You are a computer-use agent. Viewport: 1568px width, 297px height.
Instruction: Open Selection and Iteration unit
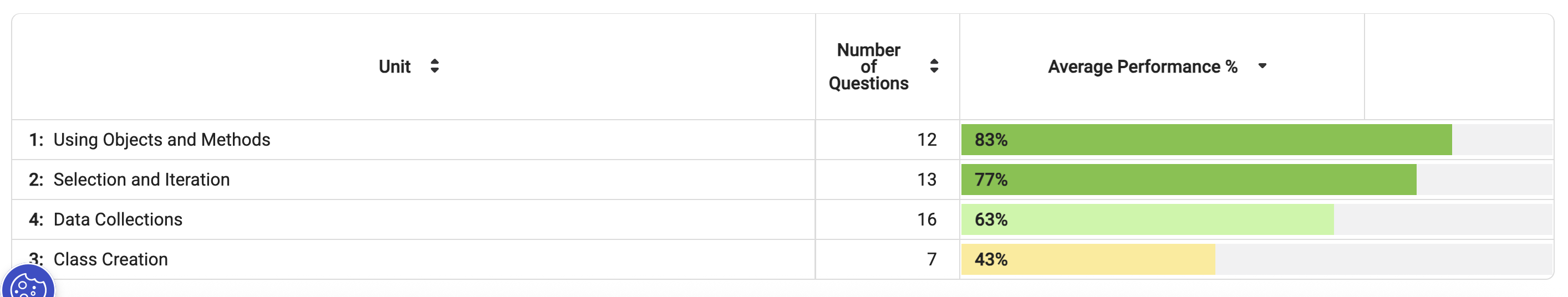tap(141, 180)
